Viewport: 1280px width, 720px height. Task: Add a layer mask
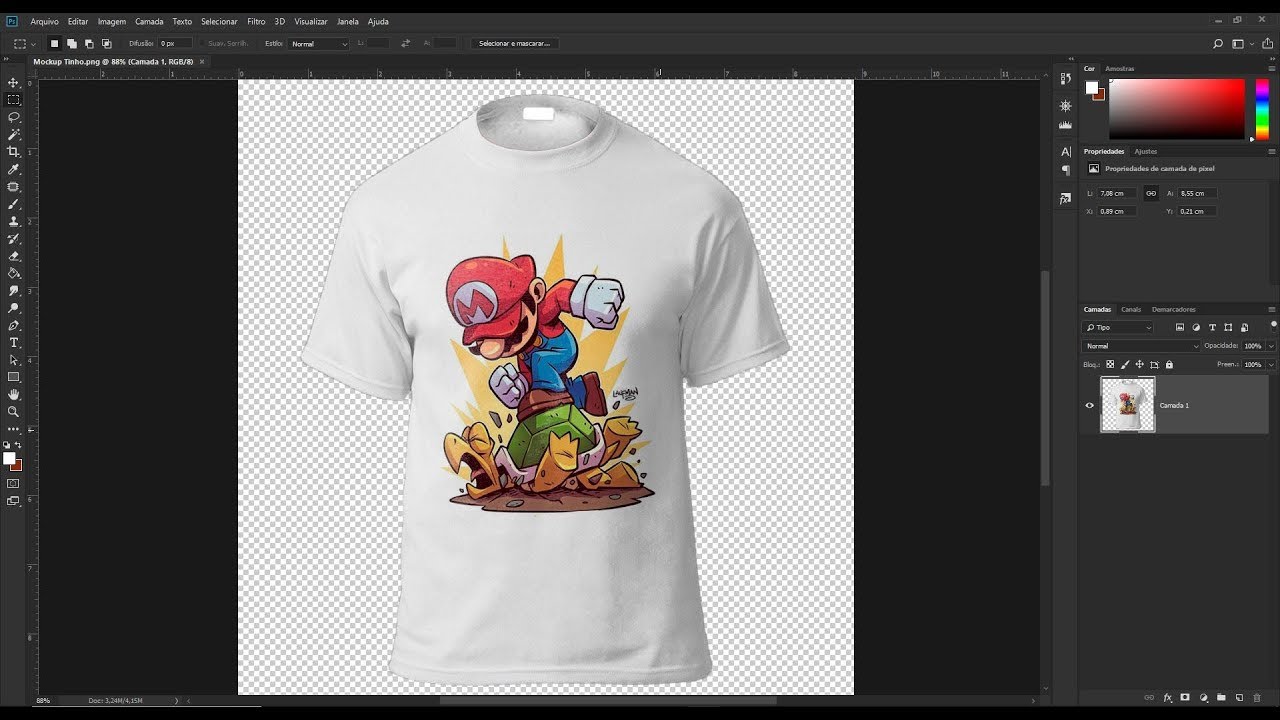pos(1185,697)
